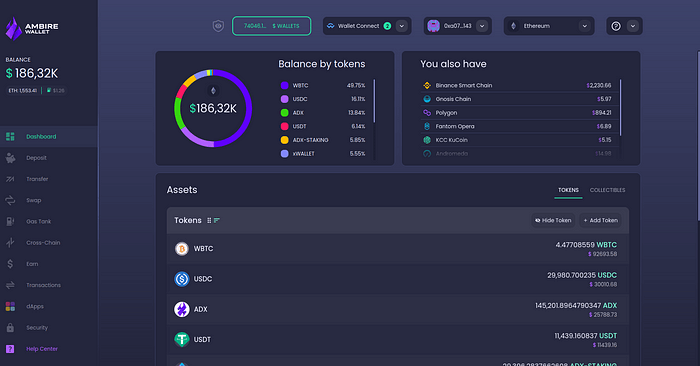Click the Hide Token button

553,220
